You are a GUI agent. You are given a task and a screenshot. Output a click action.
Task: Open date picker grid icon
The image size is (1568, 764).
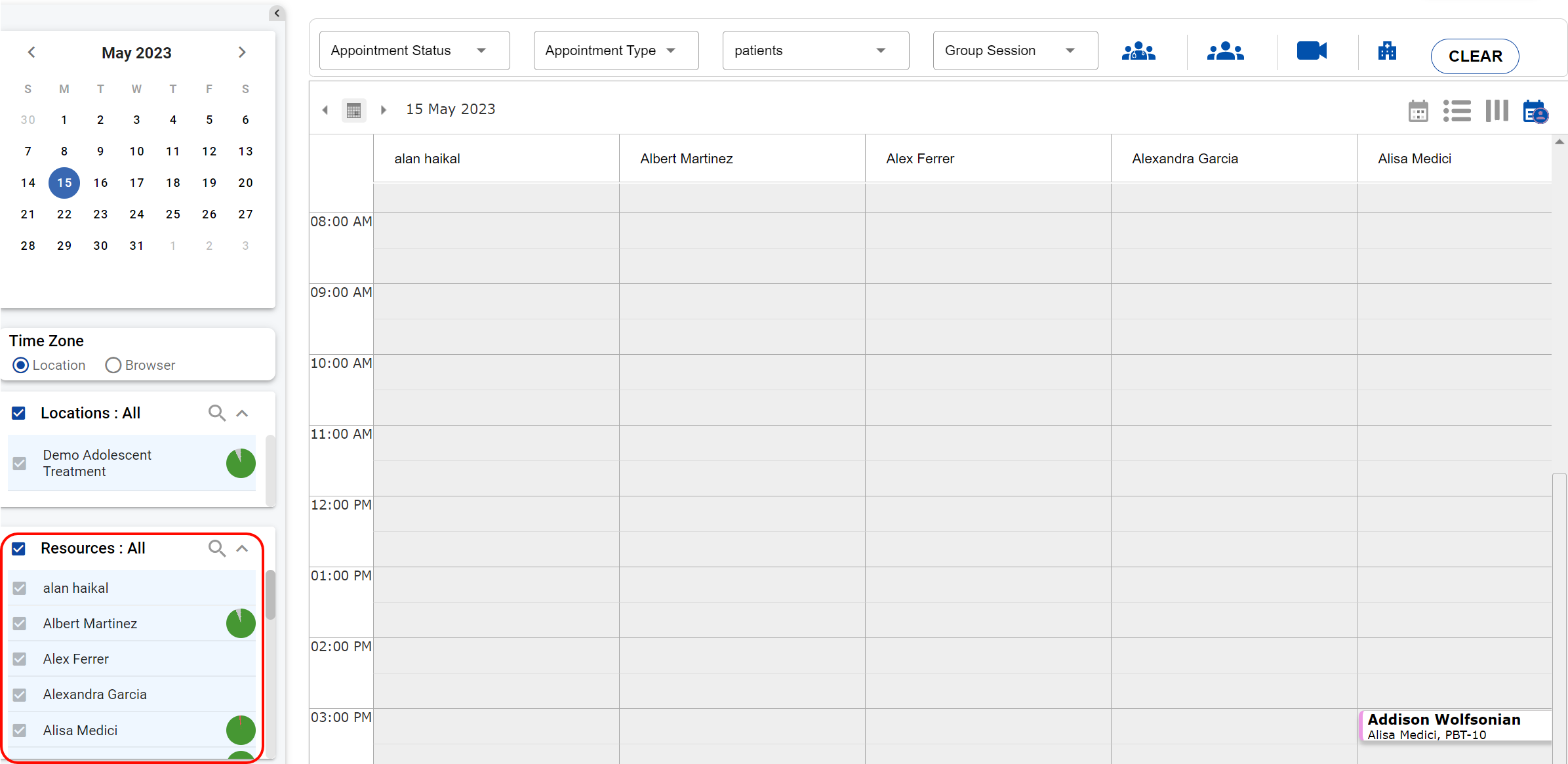point(353,110)
